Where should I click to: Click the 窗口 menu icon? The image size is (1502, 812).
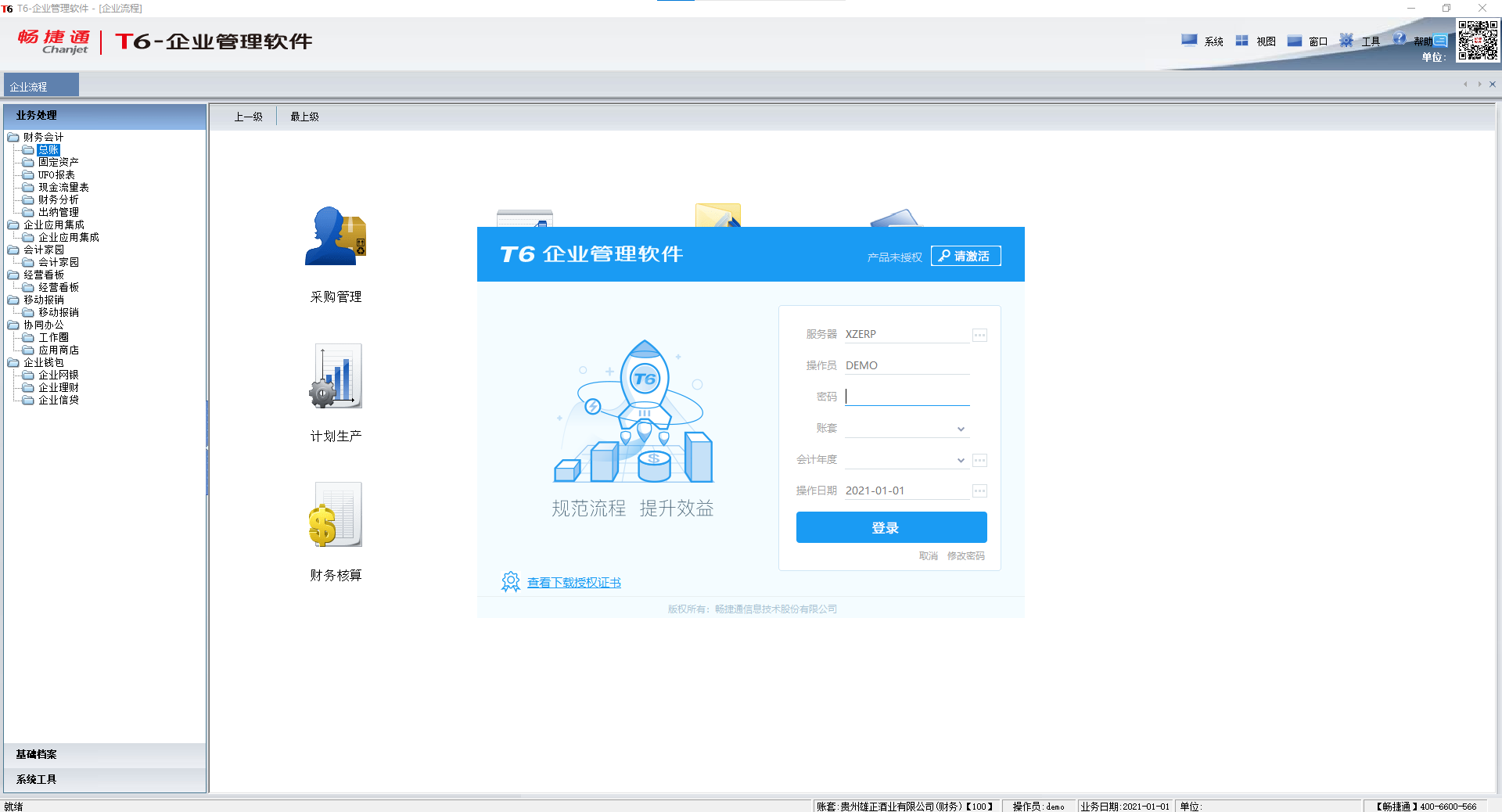1295,41
